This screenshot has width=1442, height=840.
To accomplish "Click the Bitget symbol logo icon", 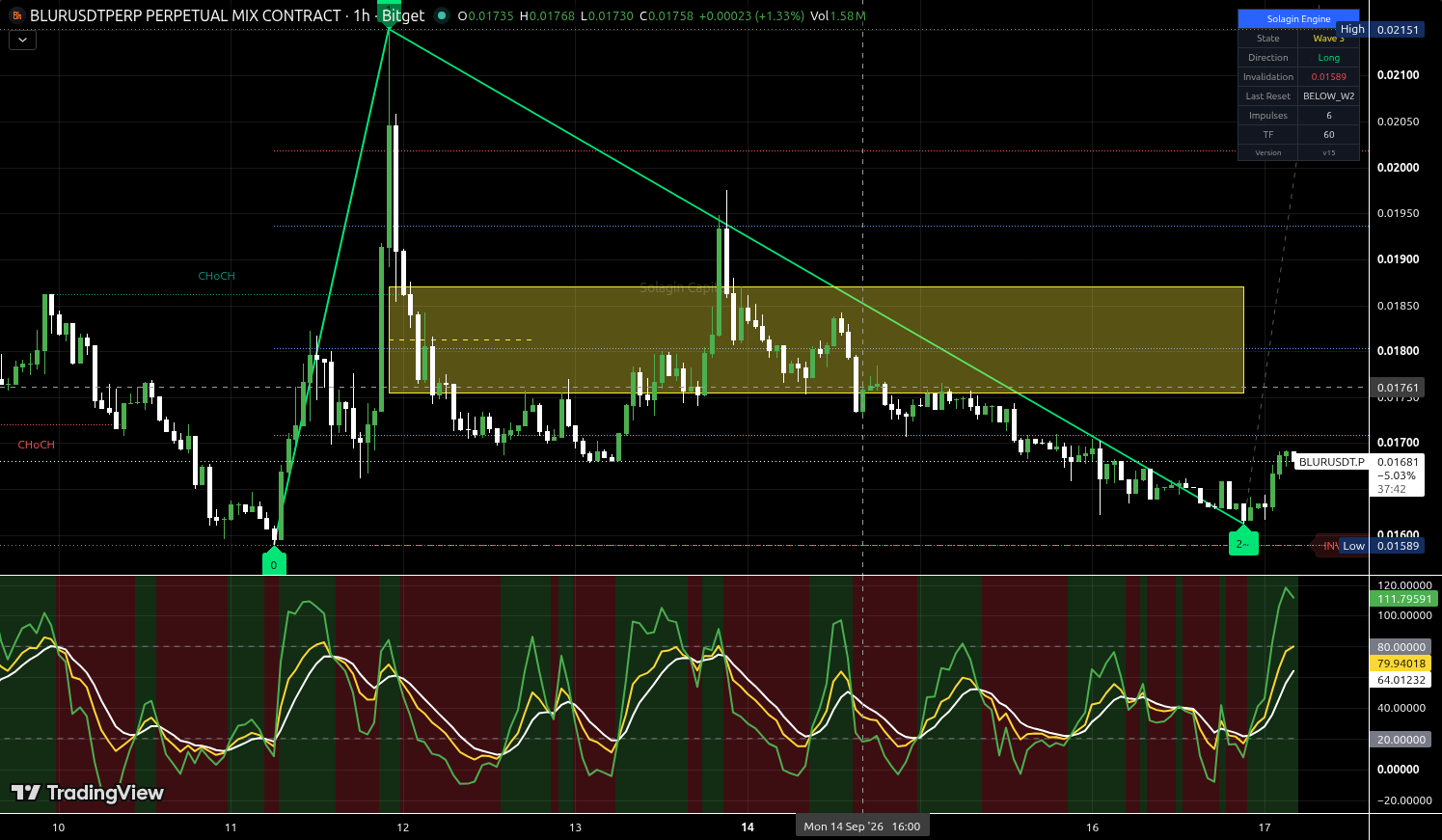I will 16,15.
